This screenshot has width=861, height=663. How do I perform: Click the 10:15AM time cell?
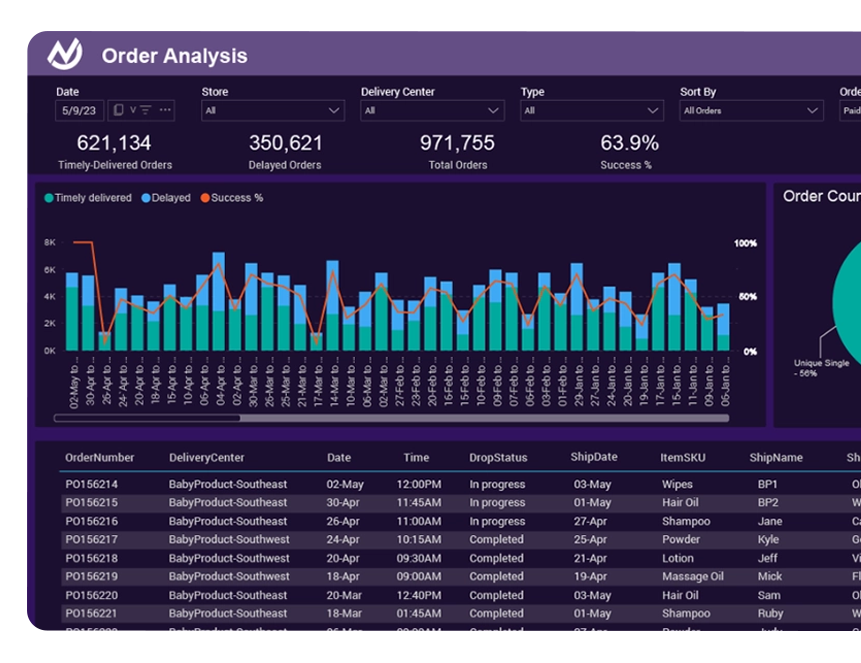point(418,539)
